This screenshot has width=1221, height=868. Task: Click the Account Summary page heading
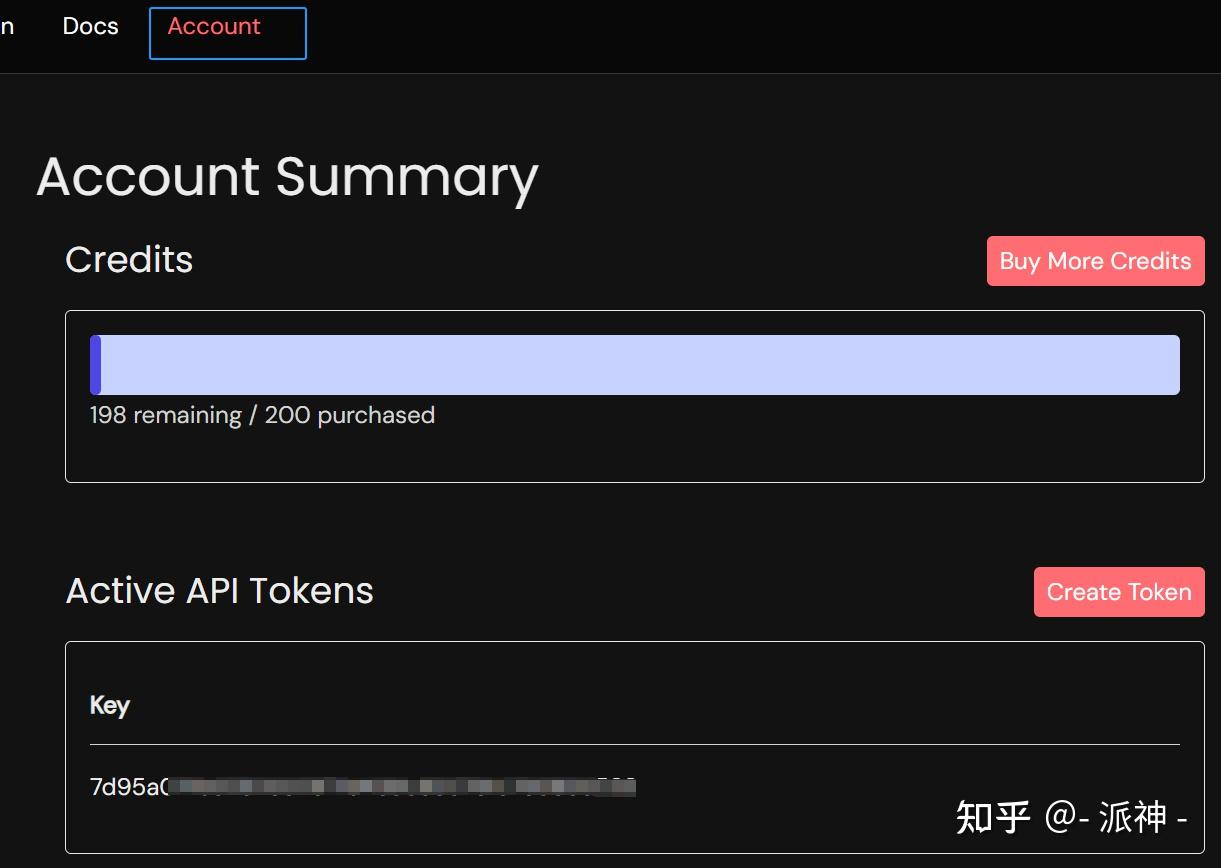[x=287, y=177]
